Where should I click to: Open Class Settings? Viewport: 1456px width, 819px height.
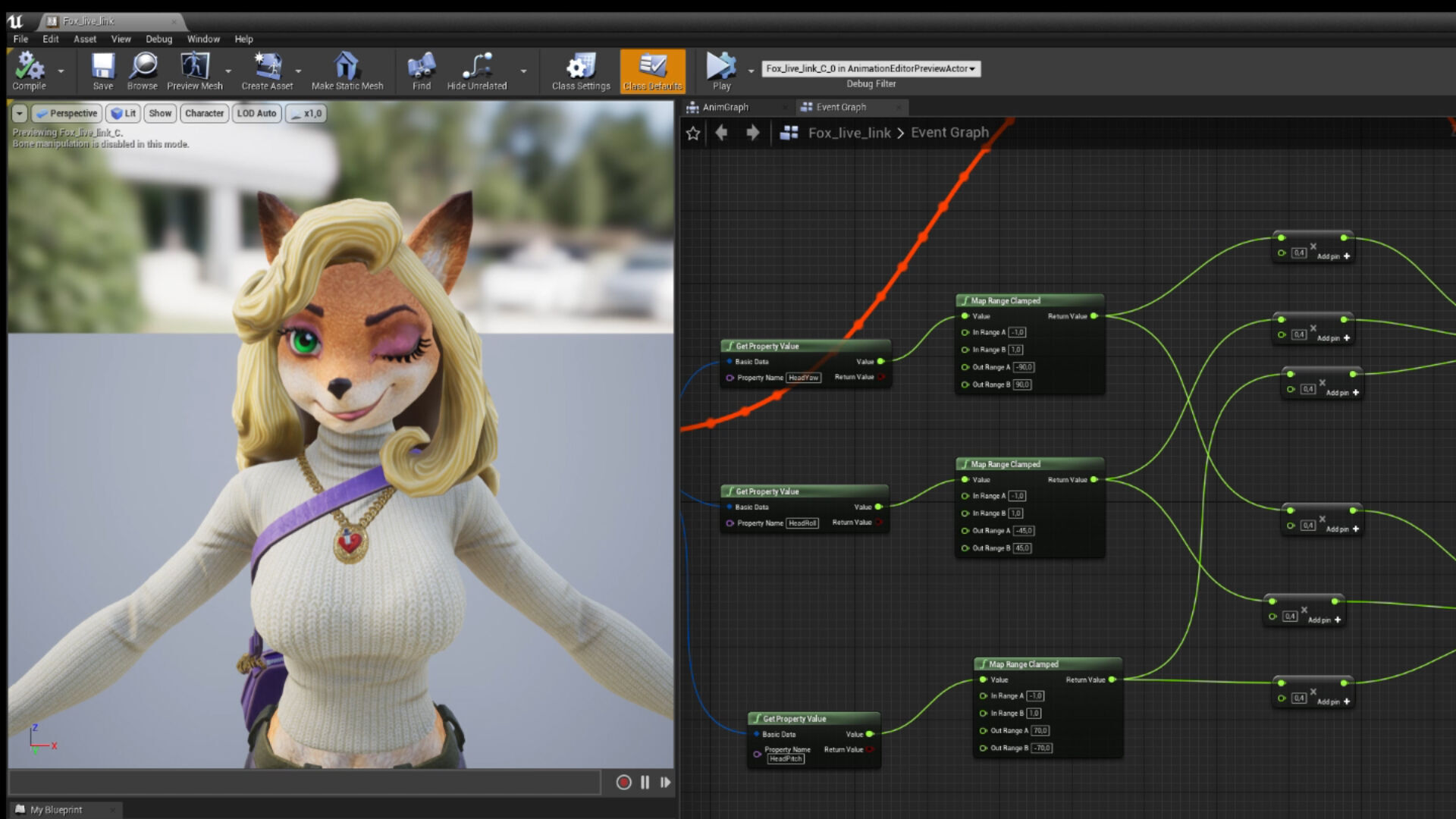tap(581, 71)
